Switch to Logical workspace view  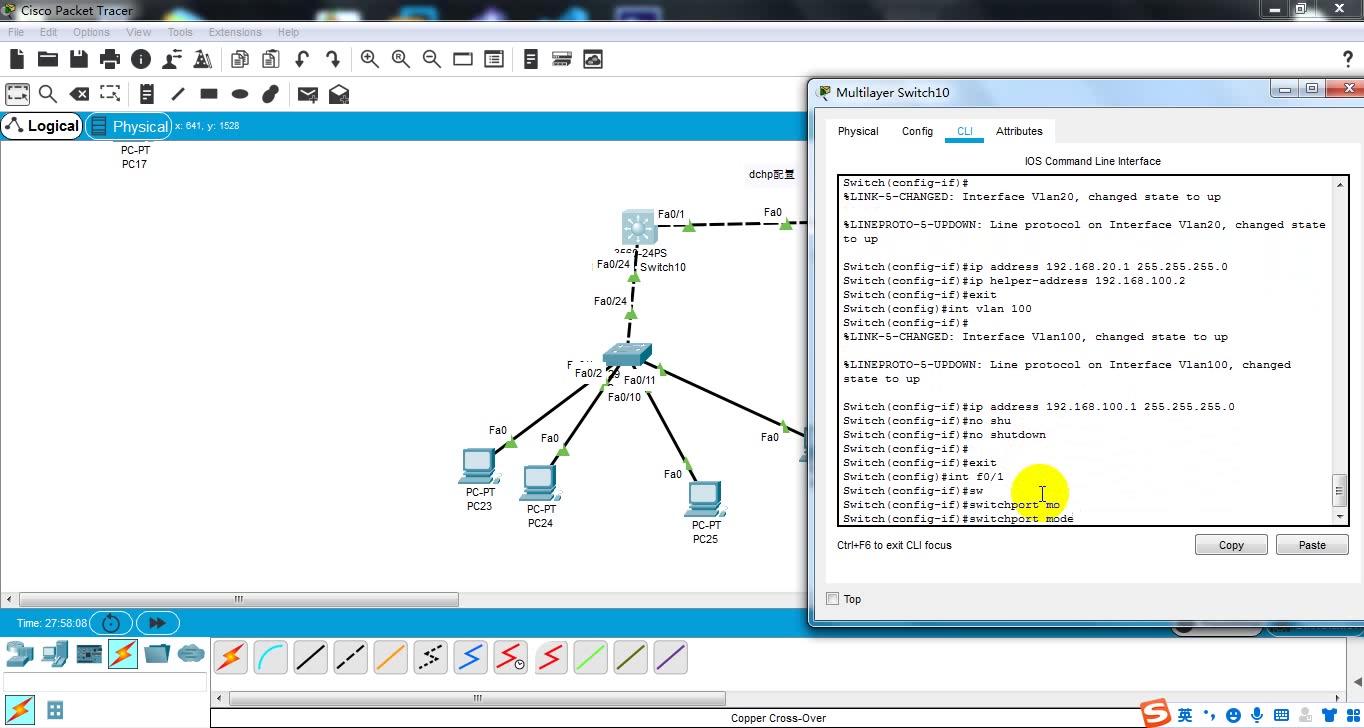click(42, 126)
